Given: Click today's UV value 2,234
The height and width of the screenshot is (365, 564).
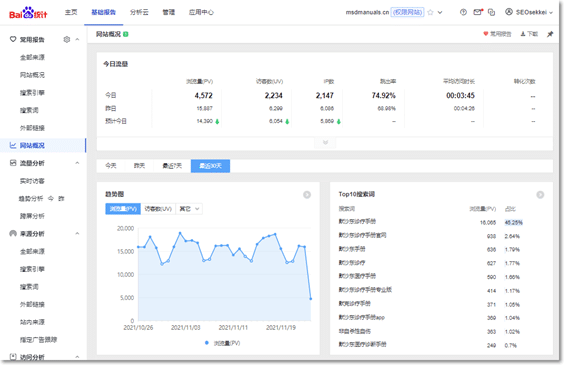Looking at the screenshot, I should pos(274,96).
